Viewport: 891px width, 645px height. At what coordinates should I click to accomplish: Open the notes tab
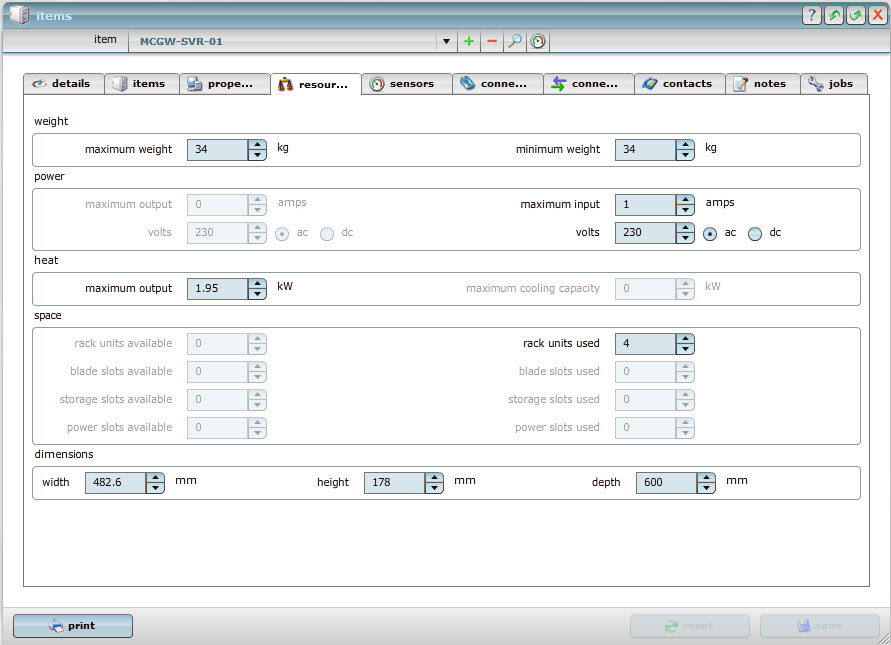tap(761, 84)
